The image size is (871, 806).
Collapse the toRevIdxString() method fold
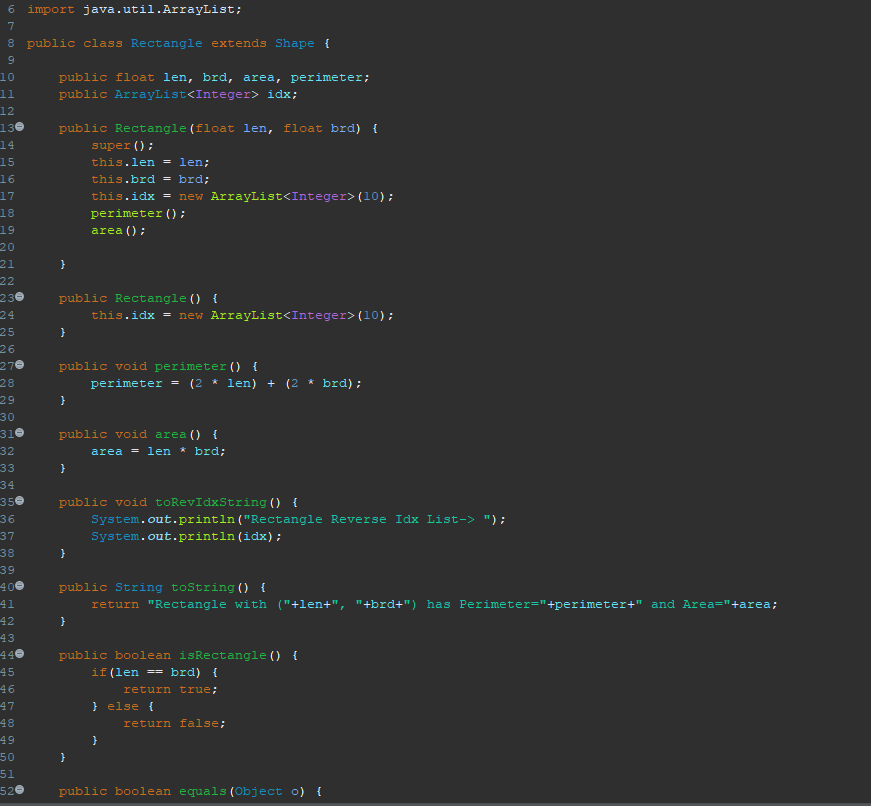(19, 500)
